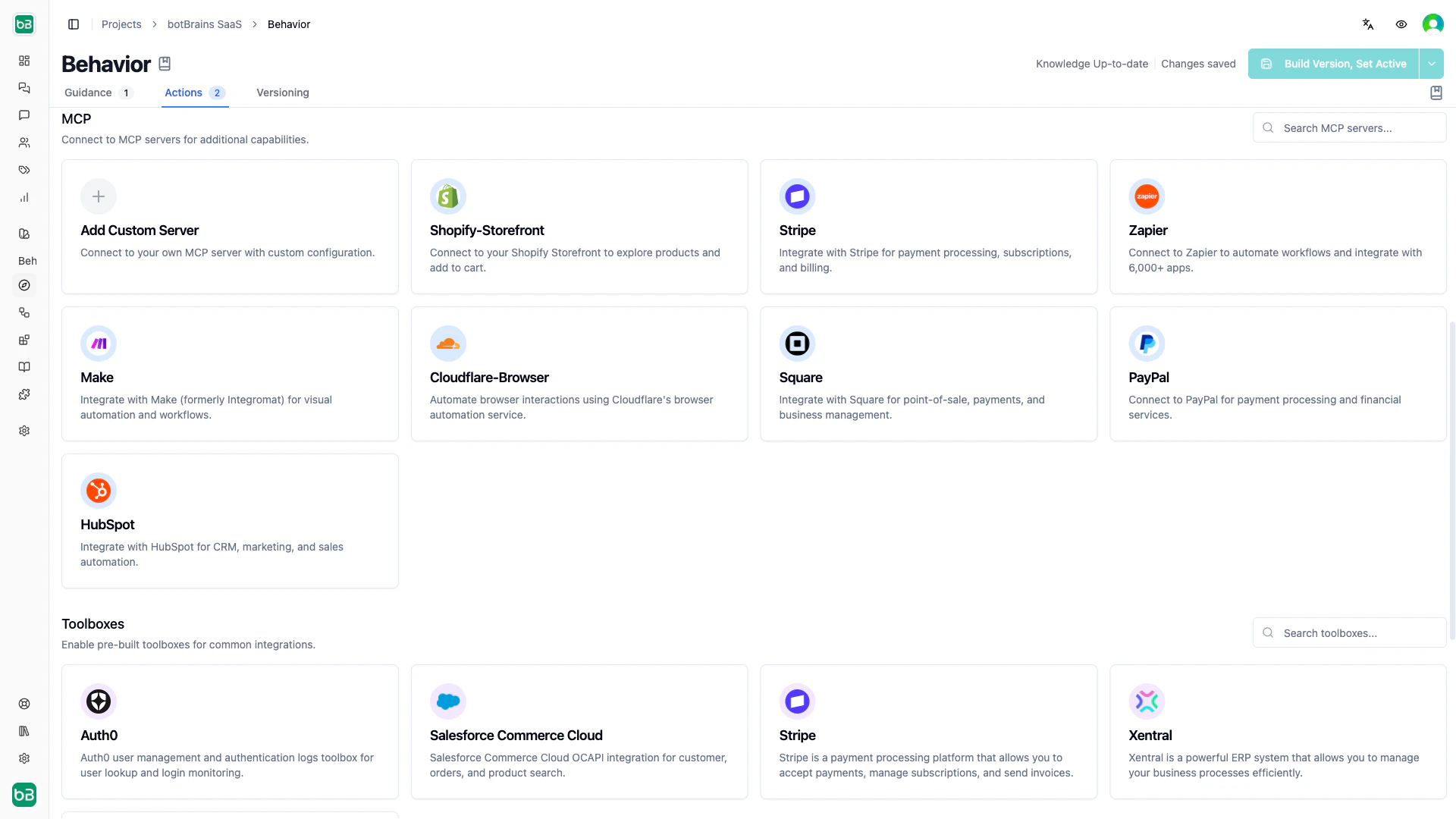Open the library books icon near sidebar bottom
The image size is (1456, 819).
[24, 731]
